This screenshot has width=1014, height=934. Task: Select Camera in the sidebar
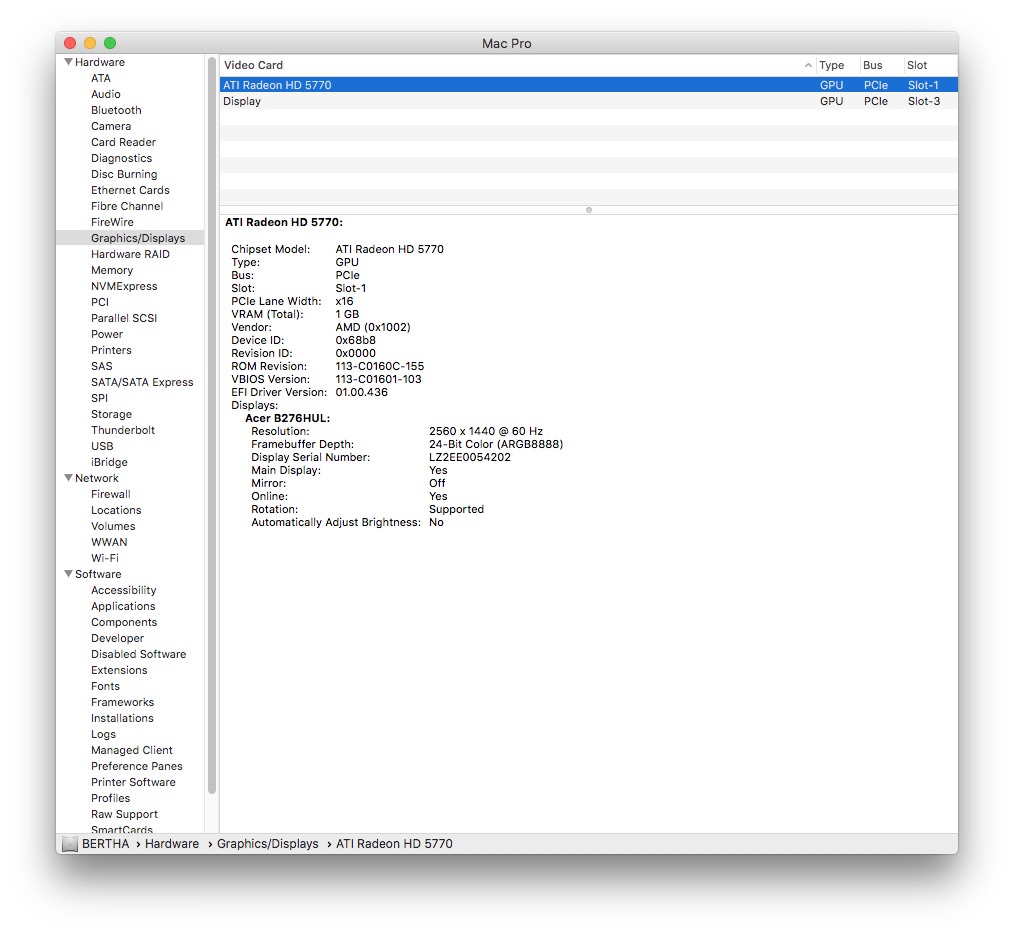[111, 126]
